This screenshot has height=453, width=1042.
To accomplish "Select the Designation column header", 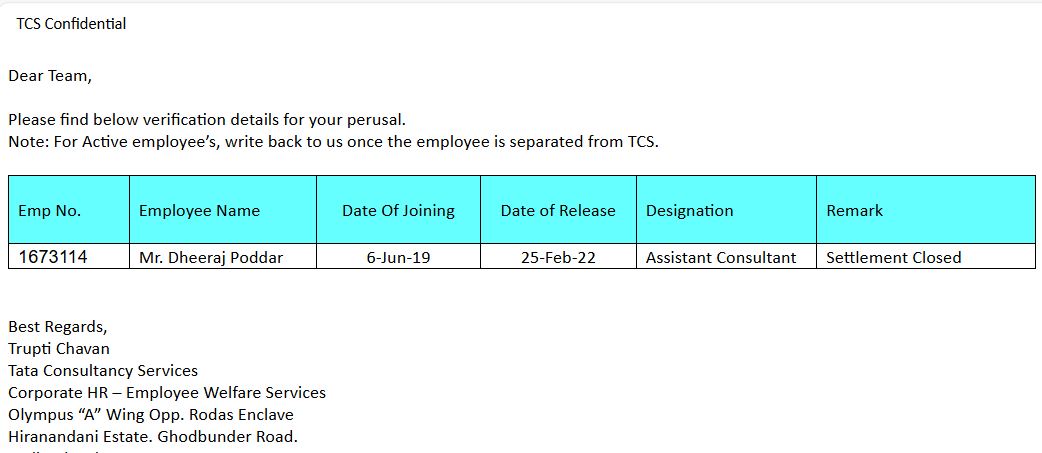I will 689,210.
